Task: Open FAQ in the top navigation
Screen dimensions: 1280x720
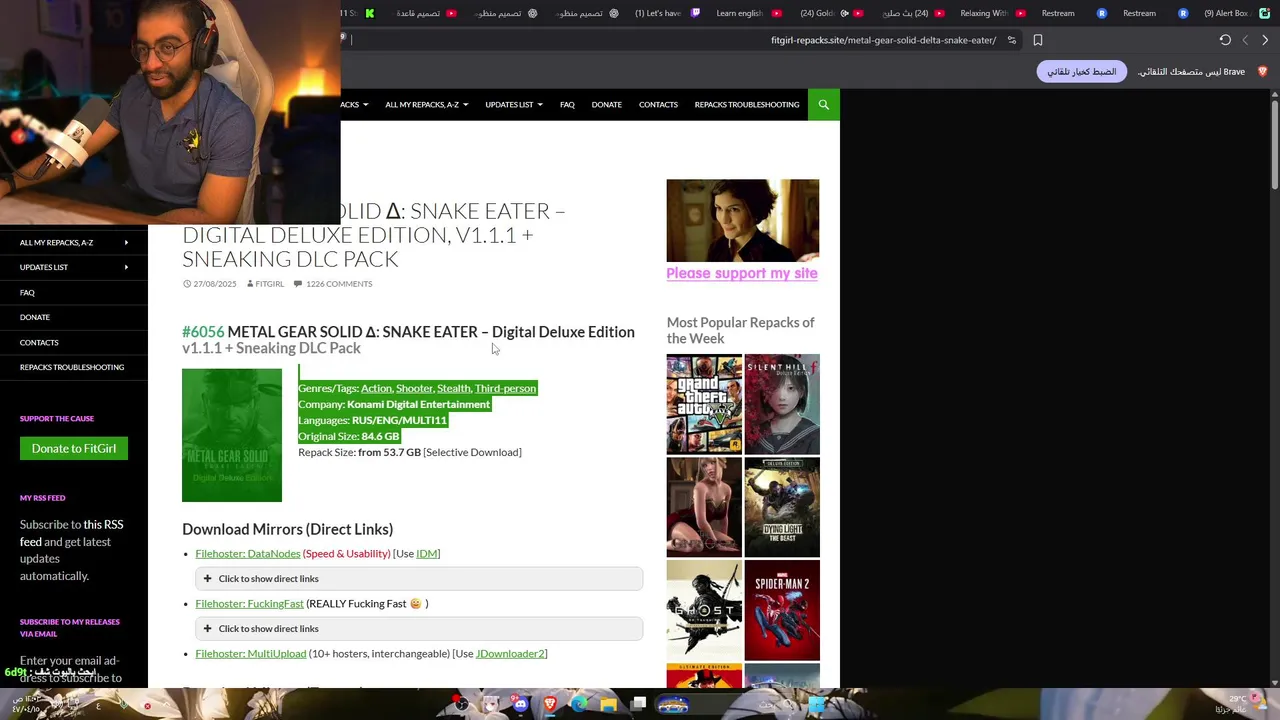Action: point(567,104)
